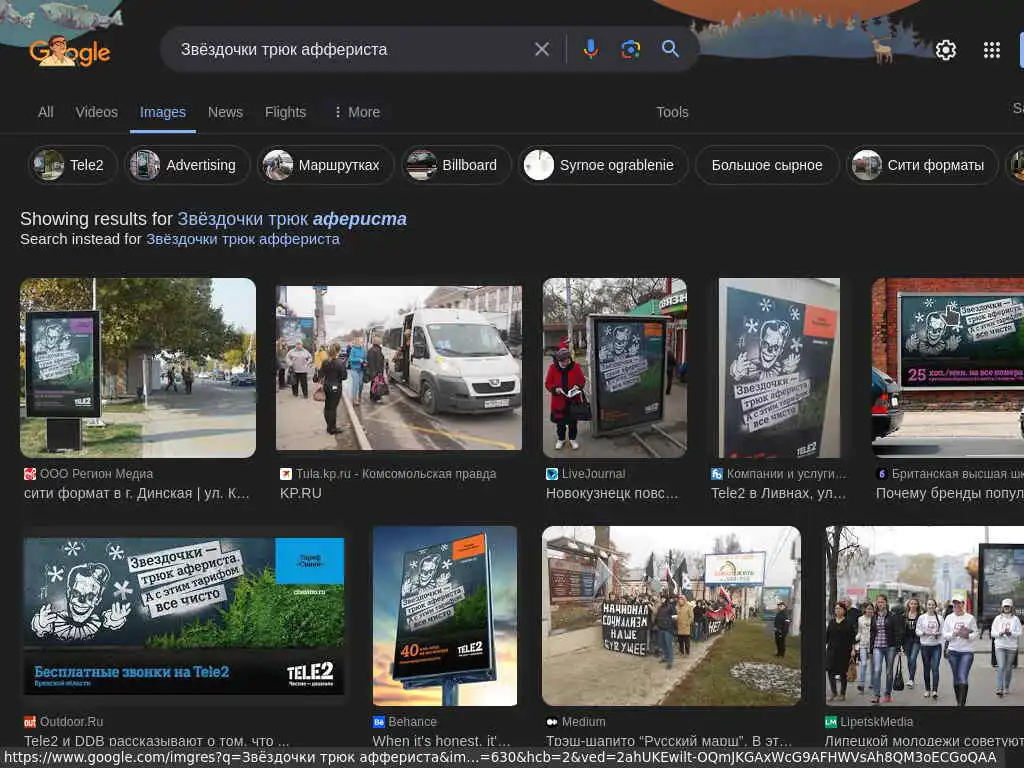The height and width of the screenshot is (768, 1024).
Task: Click Tula.kp.ru favicon icon
Action: [285, 474]
